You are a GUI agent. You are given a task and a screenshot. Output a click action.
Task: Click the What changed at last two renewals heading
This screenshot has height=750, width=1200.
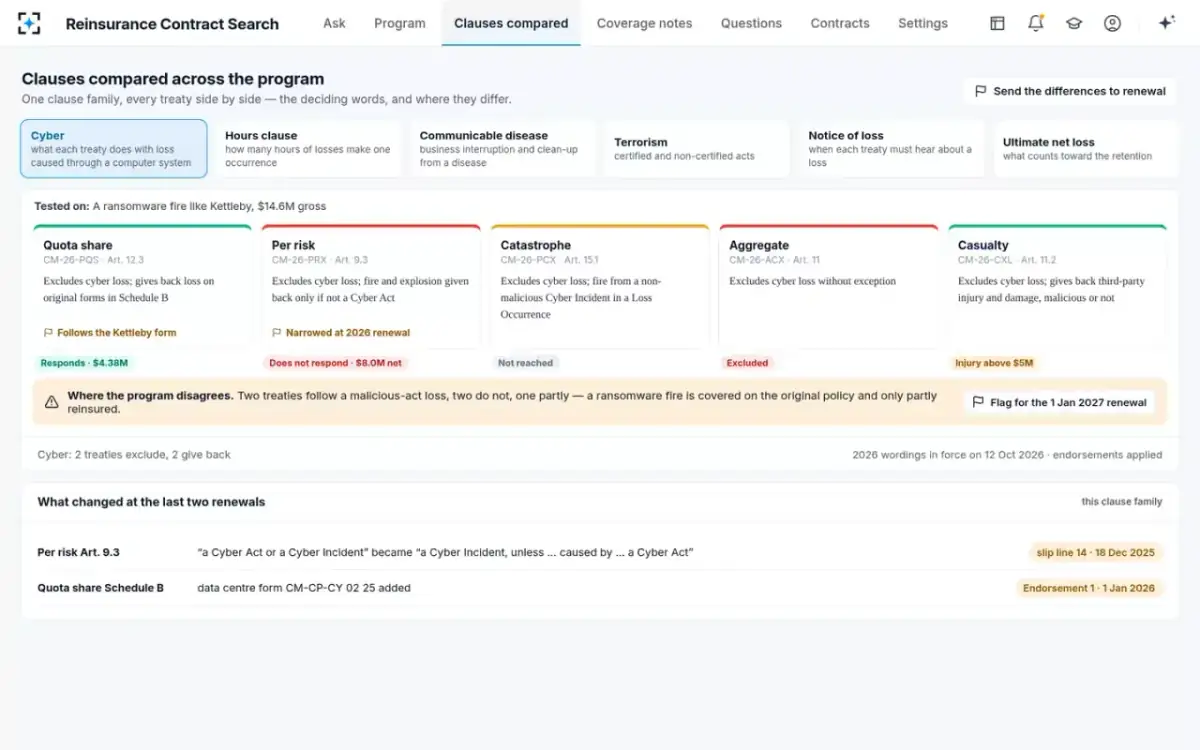[151, 502]
